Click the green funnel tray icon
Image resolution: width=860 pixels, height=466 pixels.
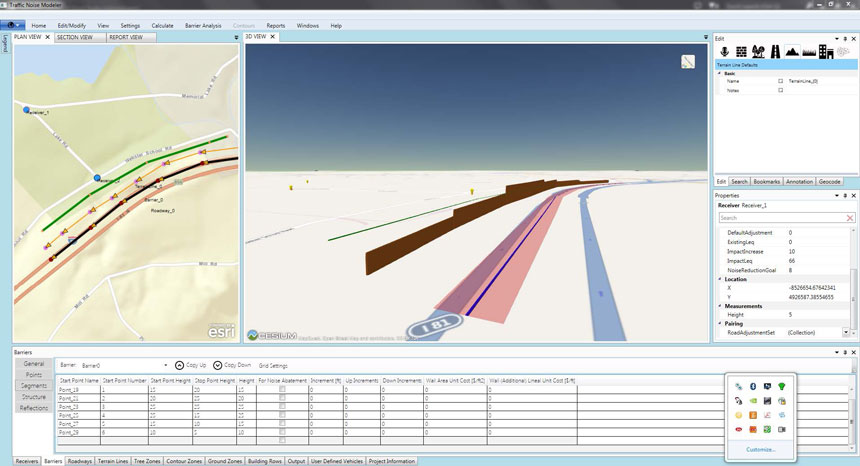pos(782,387)
